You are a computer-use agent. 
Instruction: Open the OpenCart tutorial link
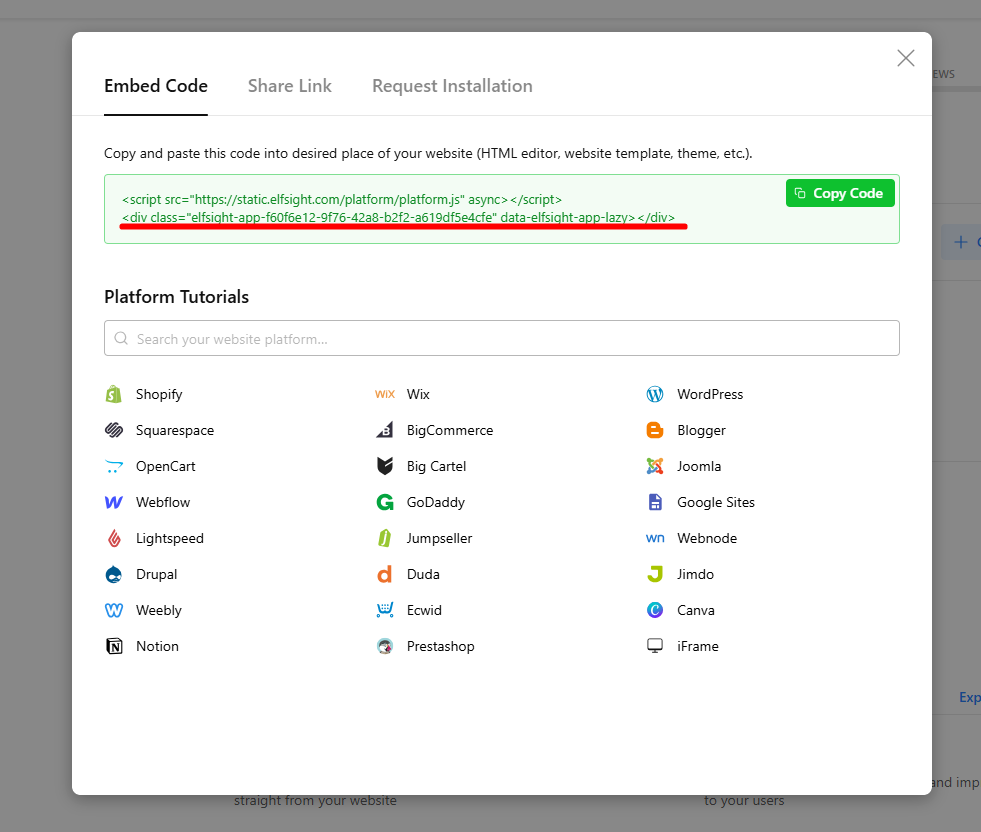coord(165,466)
